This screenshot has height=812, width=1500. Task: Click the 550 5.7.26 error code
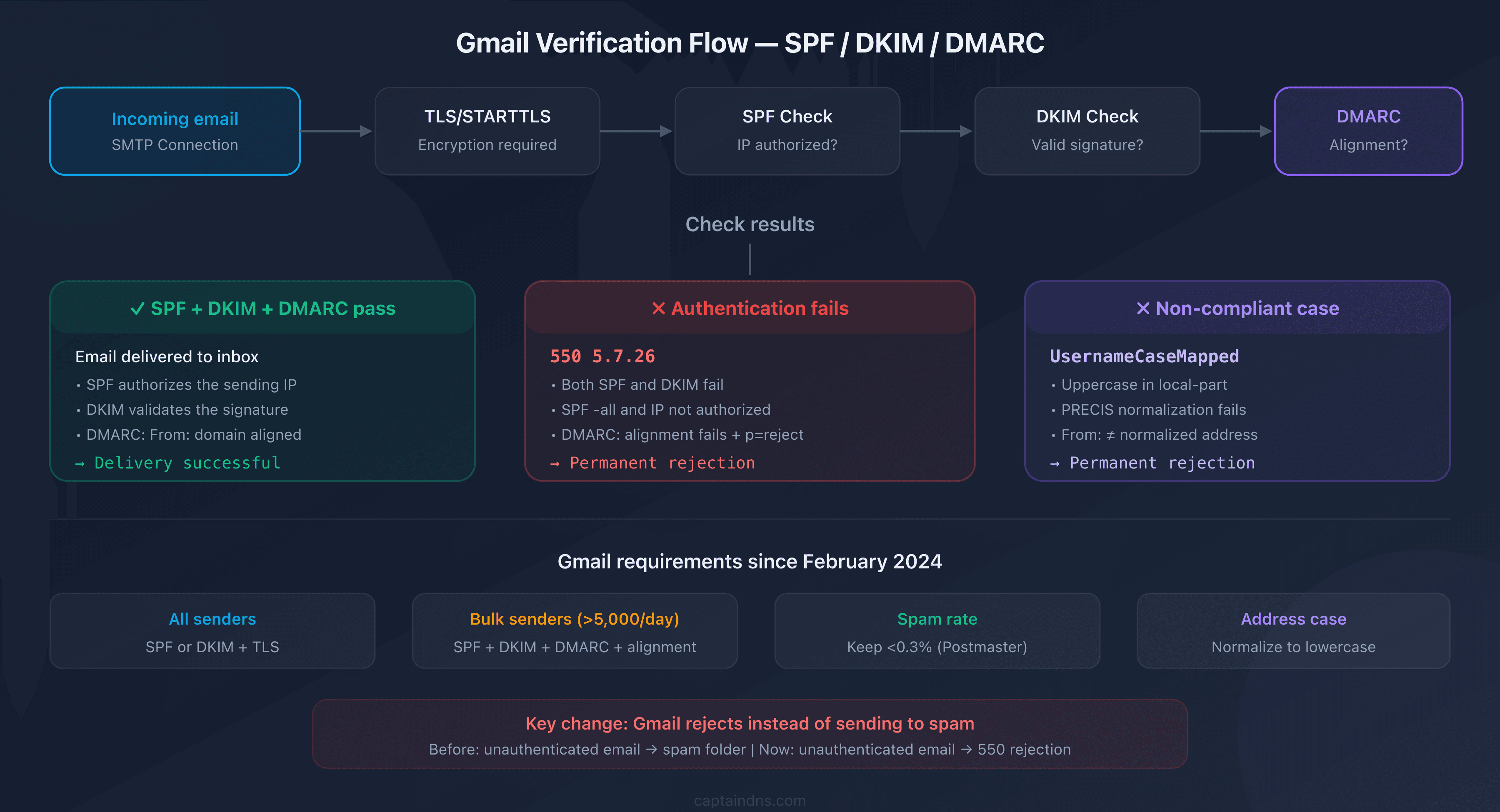[602, 356]
